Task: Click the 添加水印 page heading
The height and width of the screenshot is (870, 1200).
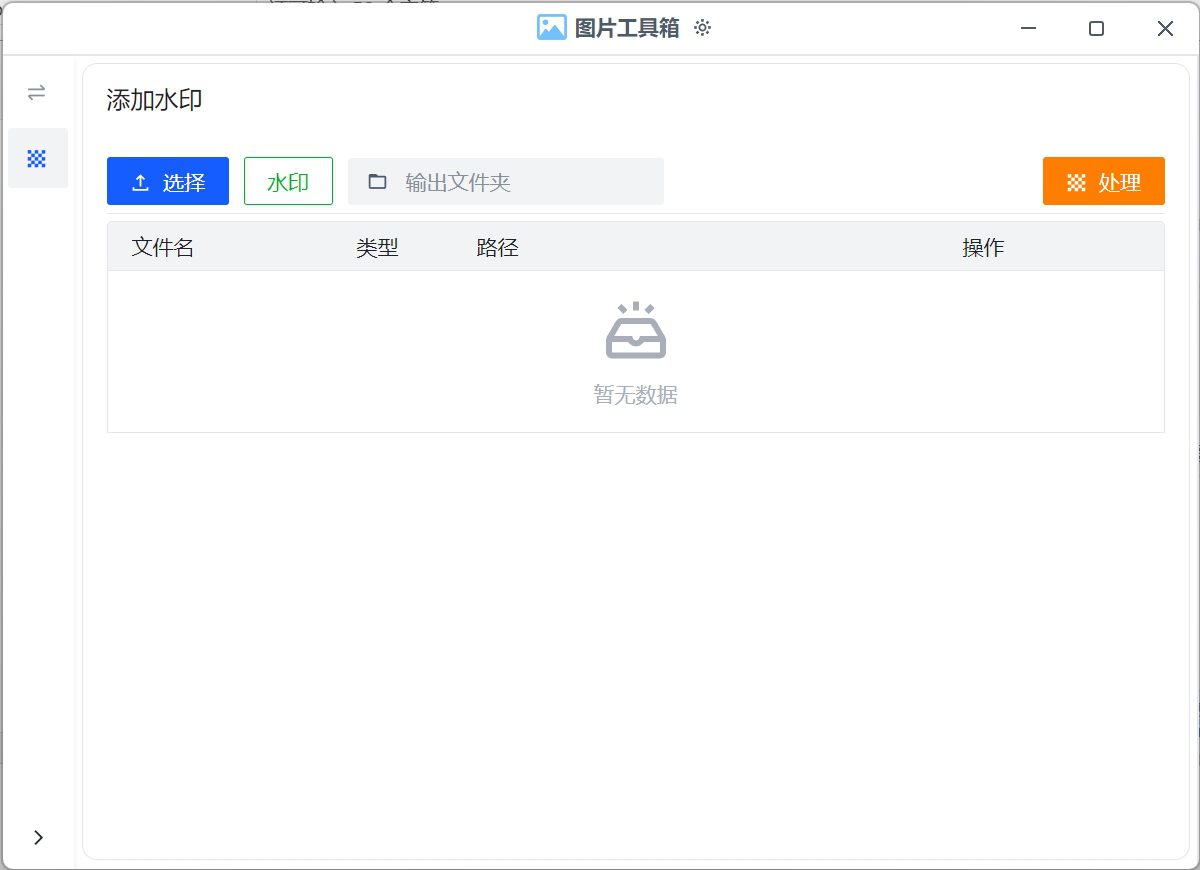Action: pyautogui.click(x=155, y=100)
